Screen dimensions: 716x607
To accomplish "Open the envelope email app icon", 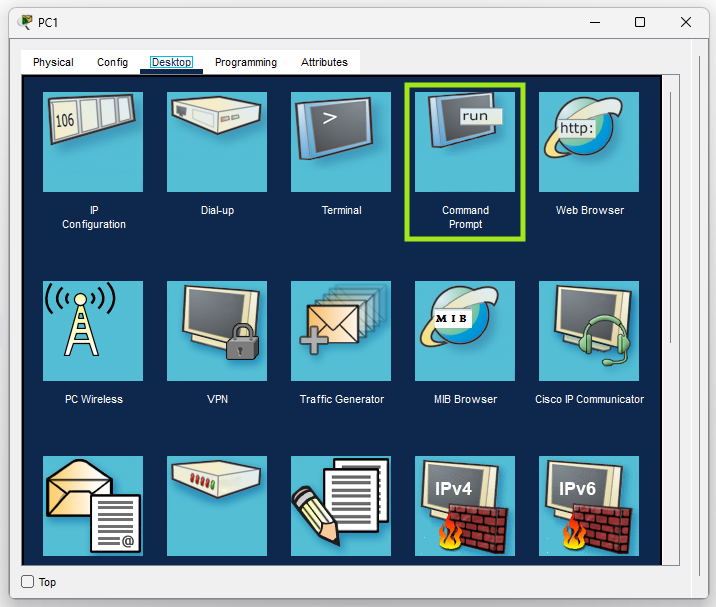I will (93, 506).
